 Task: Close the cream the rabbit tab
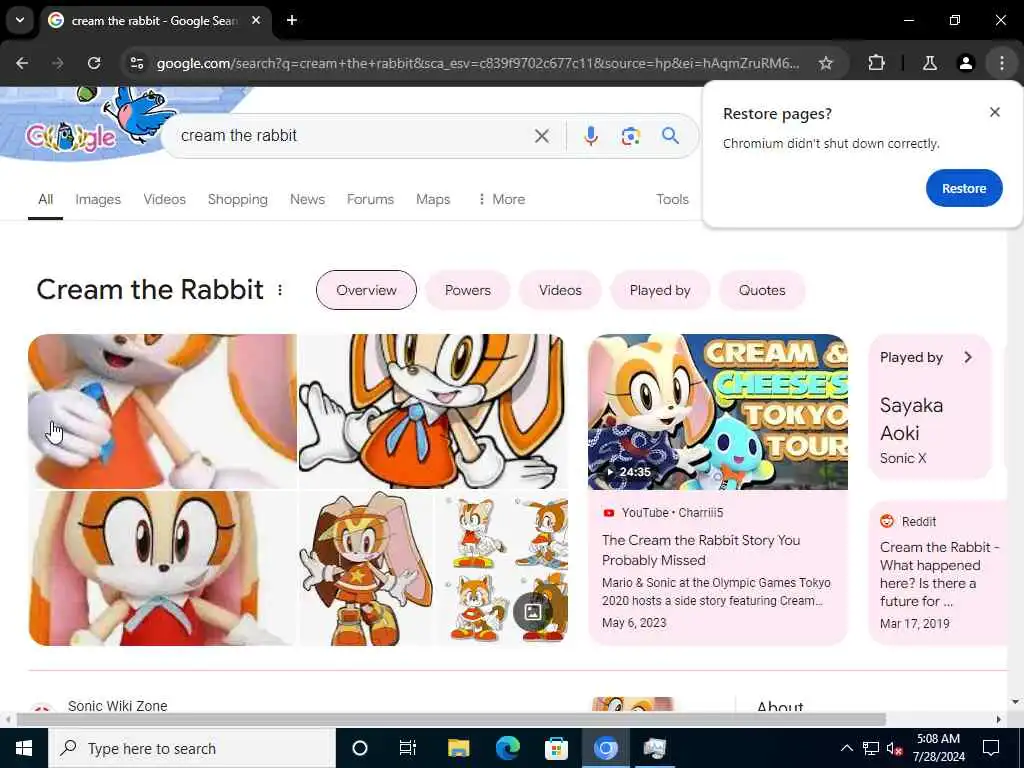(257, 20)
